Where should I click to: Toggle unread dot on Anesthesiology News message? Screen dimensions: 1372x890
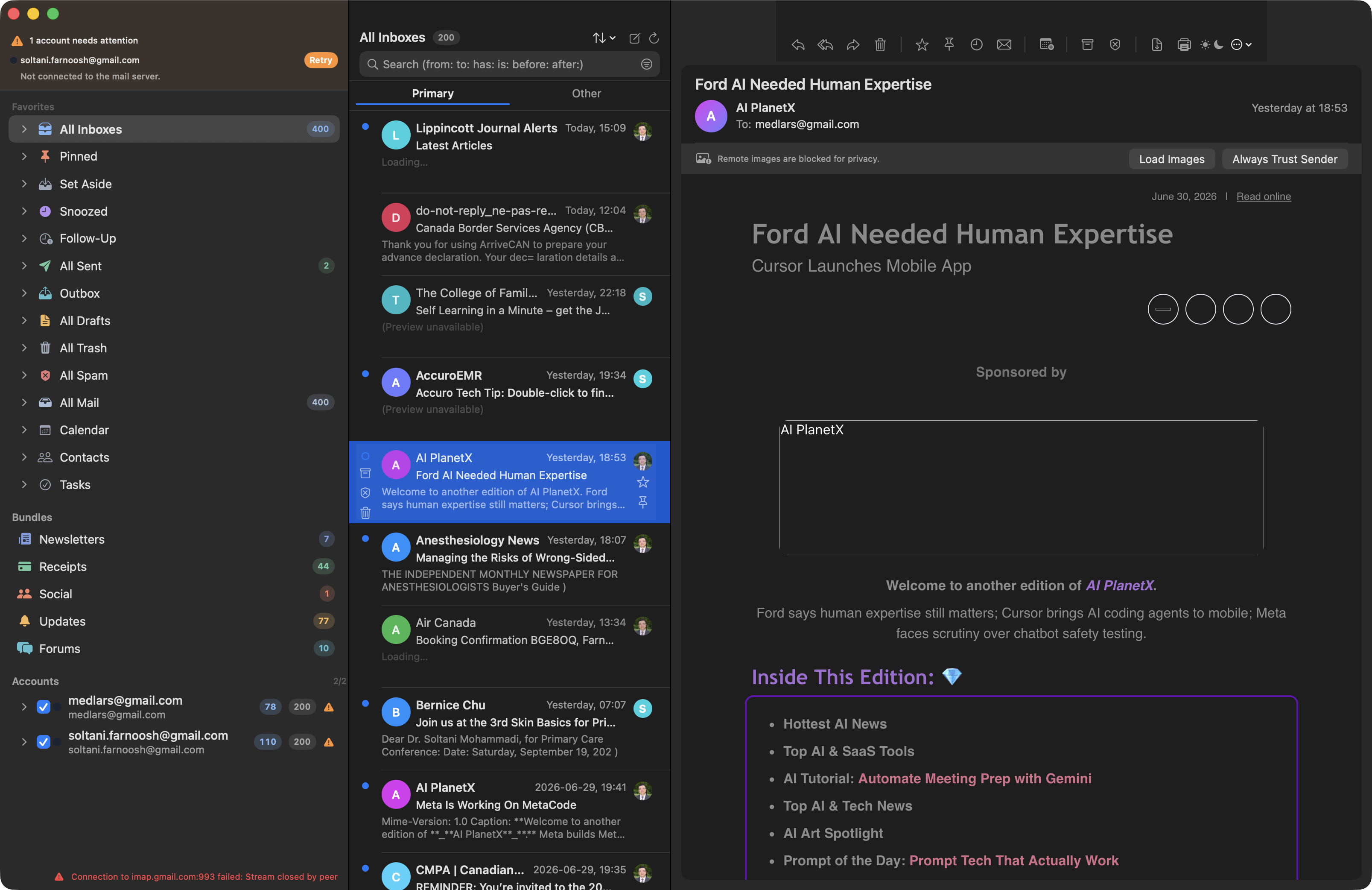(365, 539)
